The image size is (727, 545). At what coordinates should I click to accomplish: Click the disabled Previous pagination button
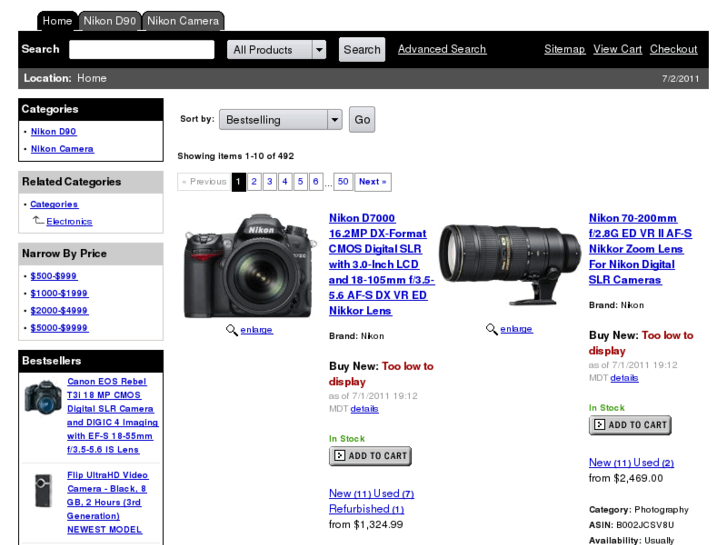(204, 182)
